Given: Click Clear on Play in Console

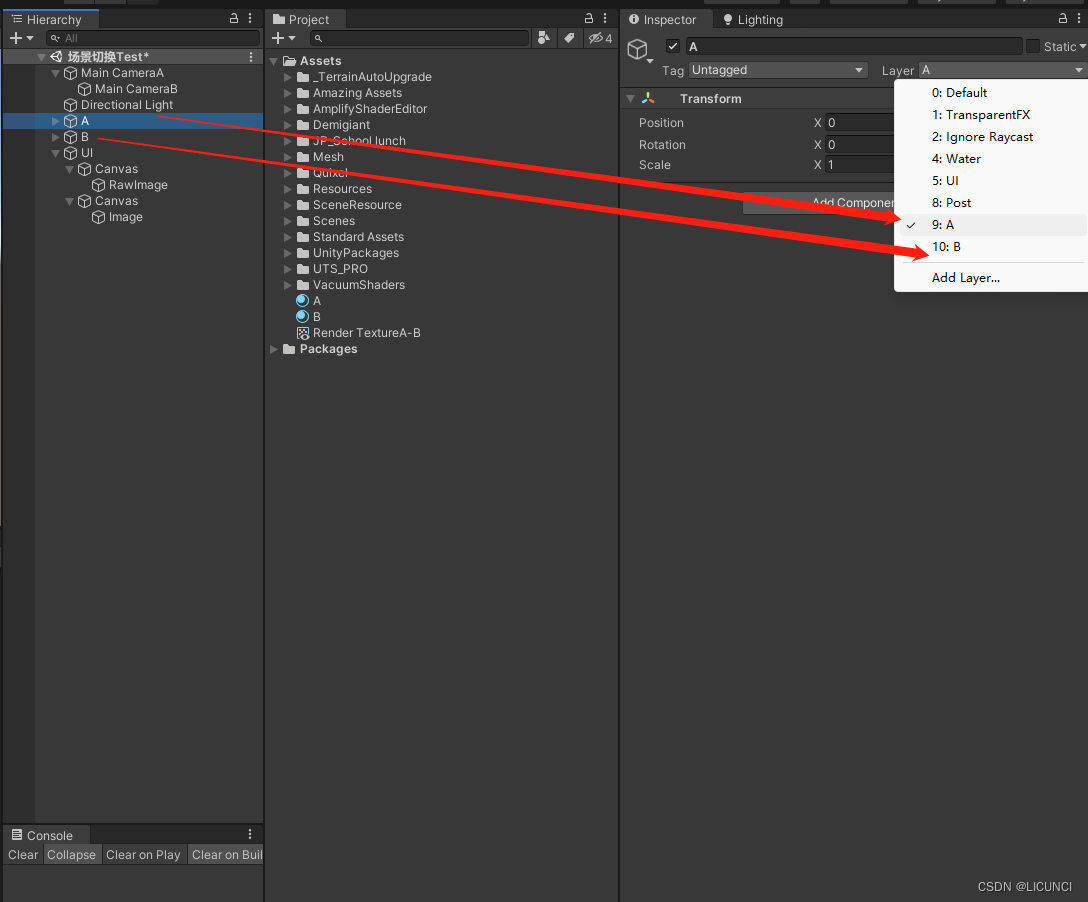Looking at the screenshot, I should tap(143, 854).
